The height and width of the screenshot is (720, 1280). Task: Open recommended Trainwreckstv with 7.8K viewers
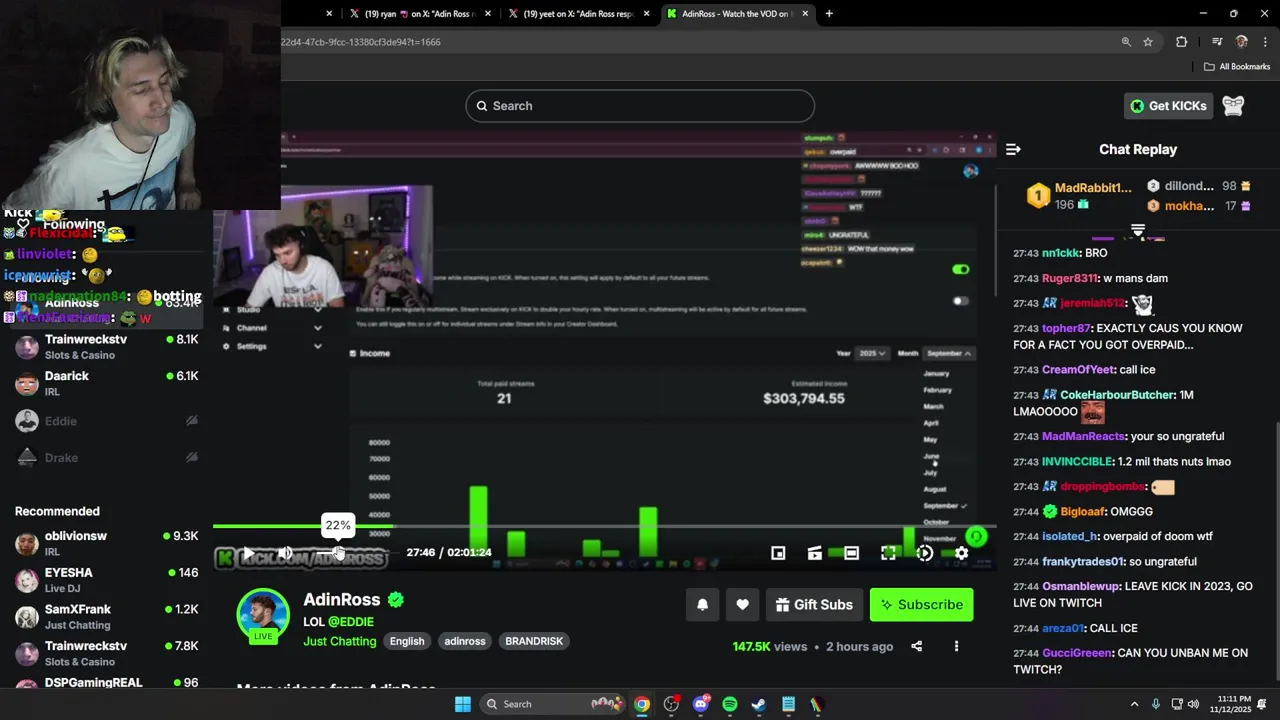[x=107, y=654]
